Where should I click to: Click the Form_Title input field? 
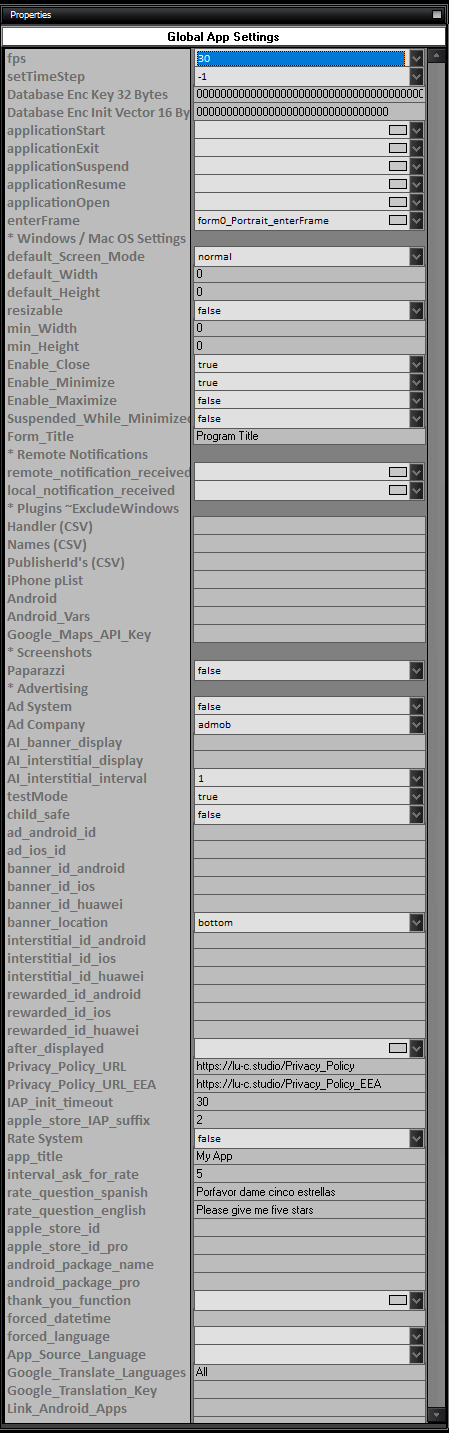309,437
